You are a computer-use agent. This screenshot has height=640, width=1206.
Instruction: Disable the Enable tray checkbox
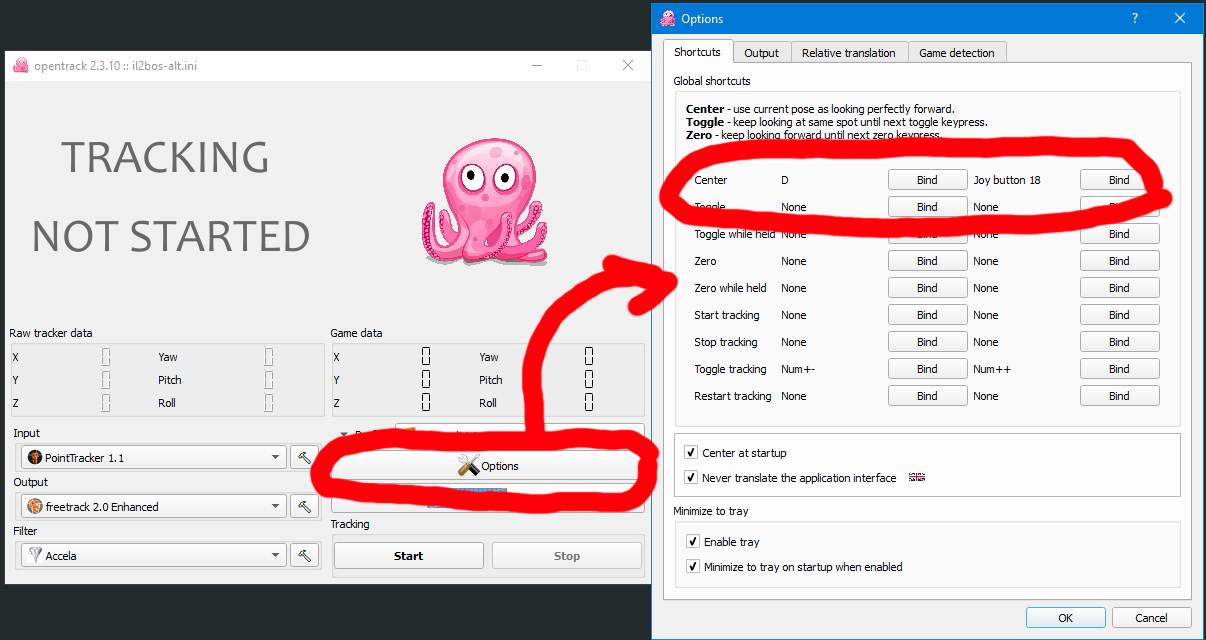693,542
